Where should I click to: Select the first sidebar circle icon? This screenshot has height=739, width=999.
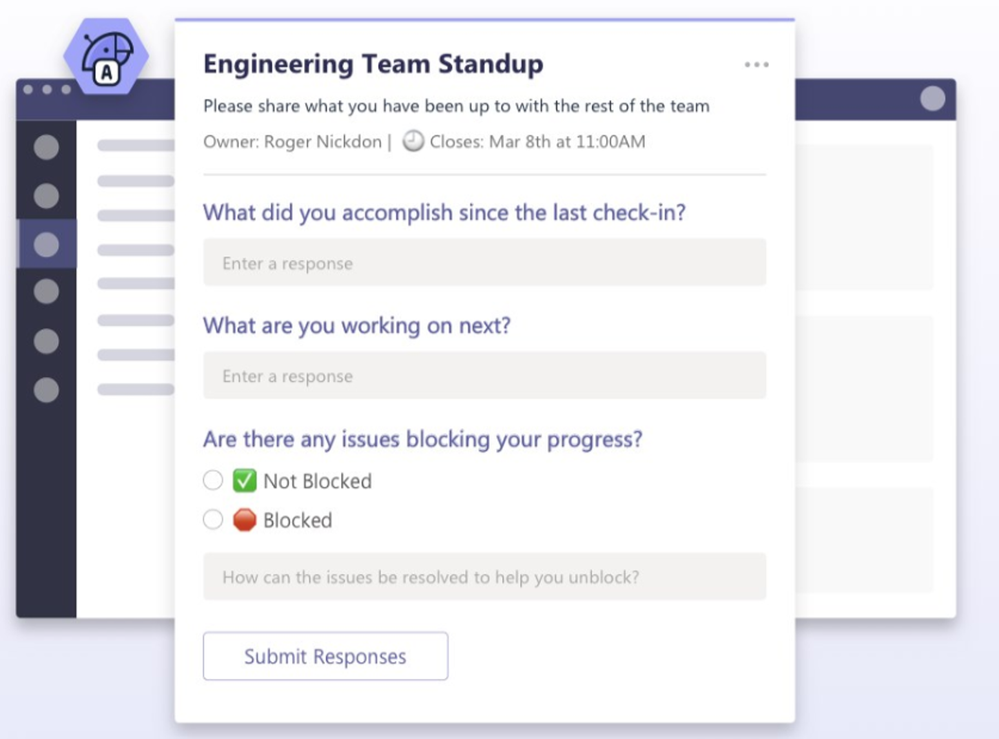tap(46, 147)
